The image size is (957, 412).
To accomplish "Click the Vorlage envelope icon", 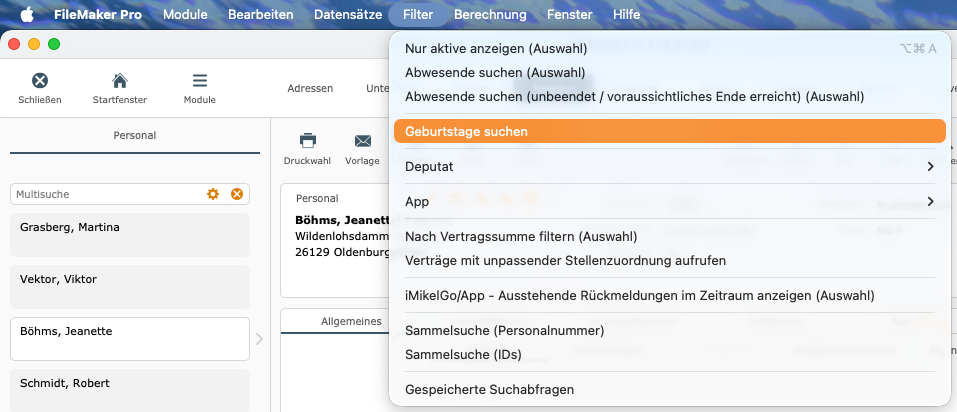I will coord(363,141).
